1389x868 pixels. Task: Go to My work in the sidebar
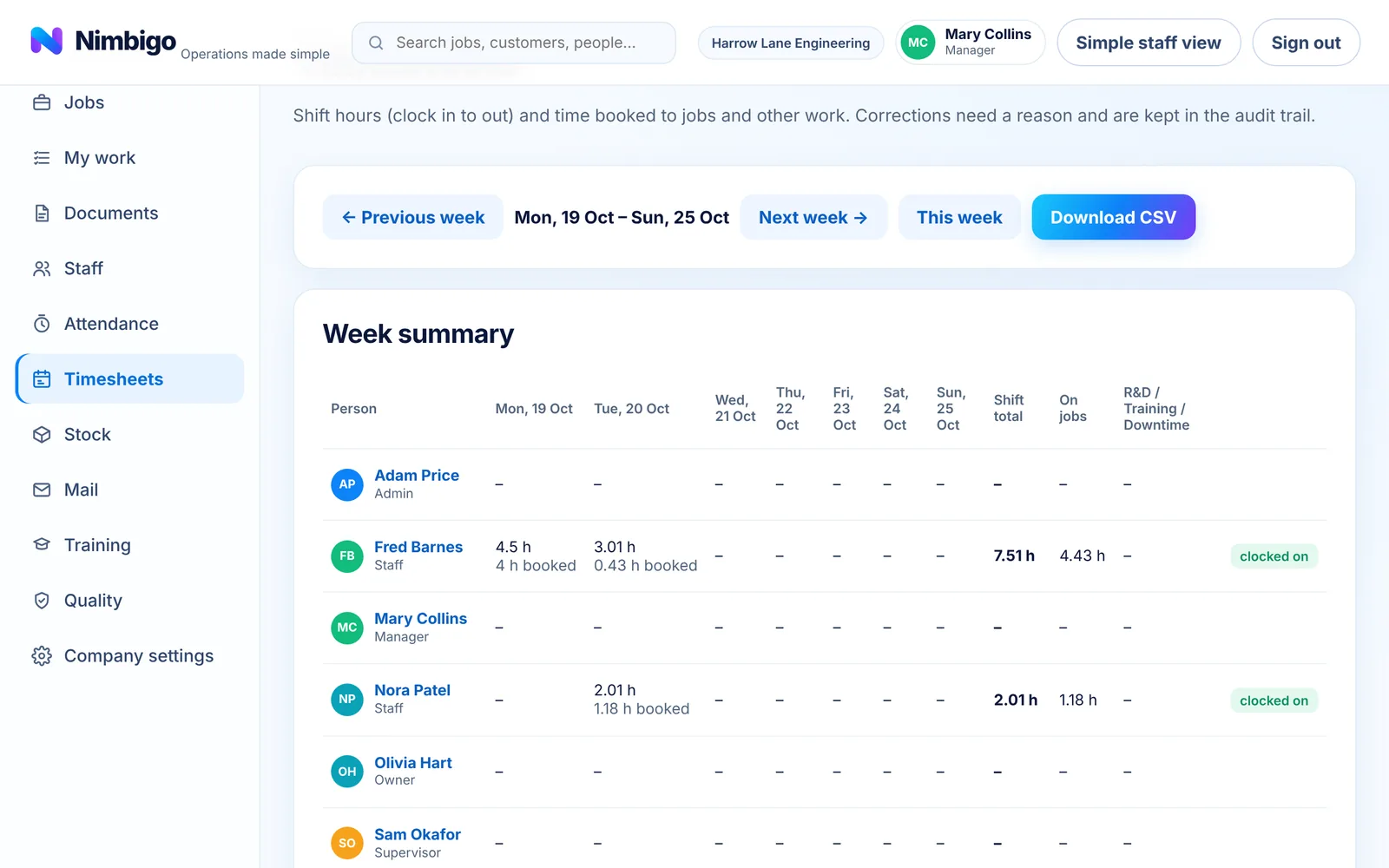coord(130,158)
